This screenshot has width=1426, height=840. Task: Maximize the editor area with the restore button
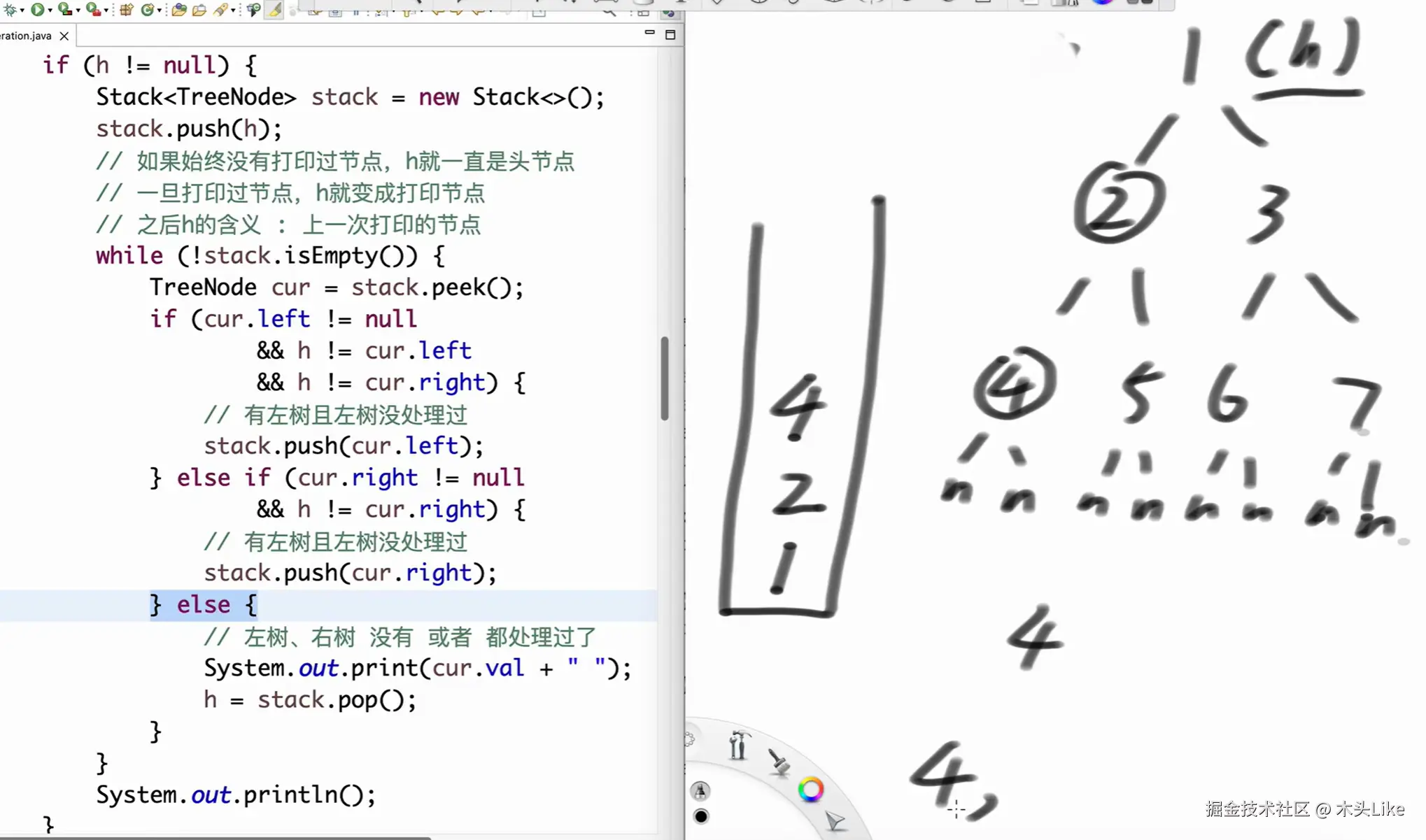point(670,34)
